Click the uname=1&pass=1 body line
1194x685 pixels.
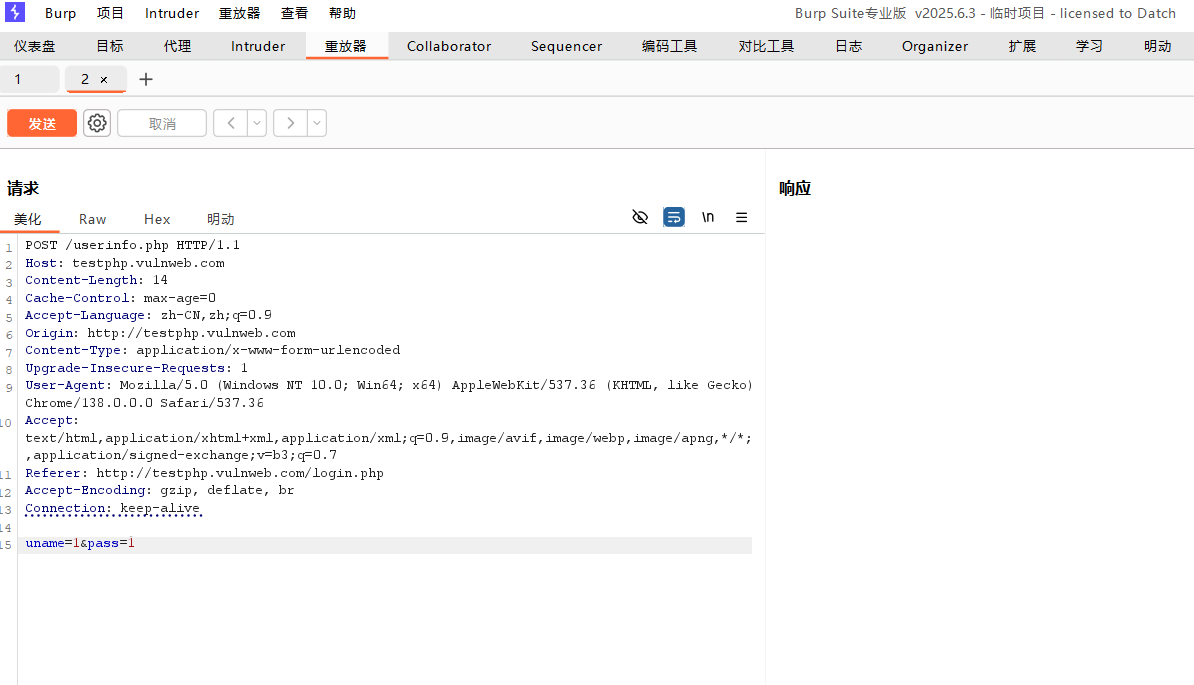coord(80,543)
